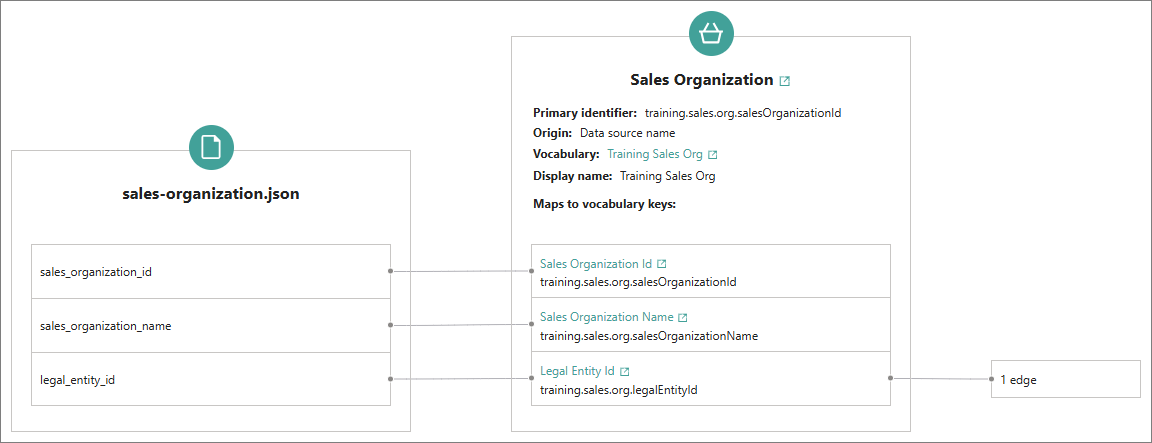Click the Display name value Training Sales Org
Screen dimensions: 1152x443
pos(668,176)
